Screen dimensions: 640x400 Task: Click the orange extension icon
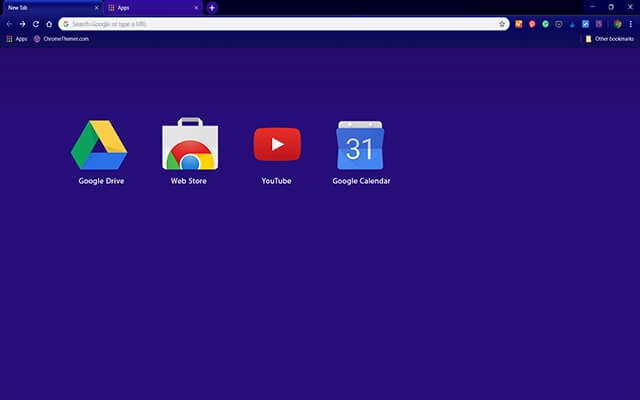[x=518, y=24]
